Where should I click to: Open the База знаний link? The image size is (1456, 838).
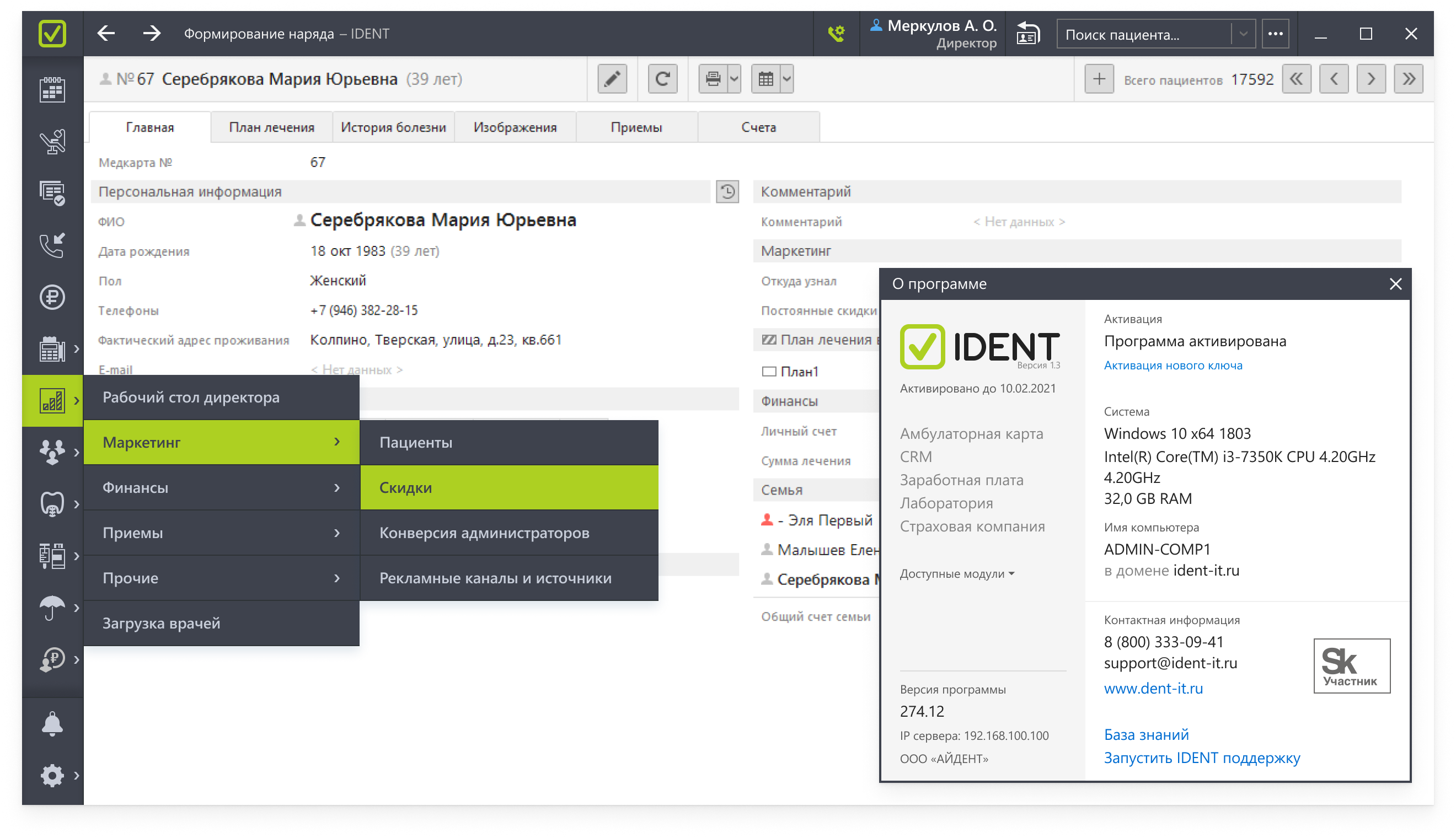pos(1145,734)
